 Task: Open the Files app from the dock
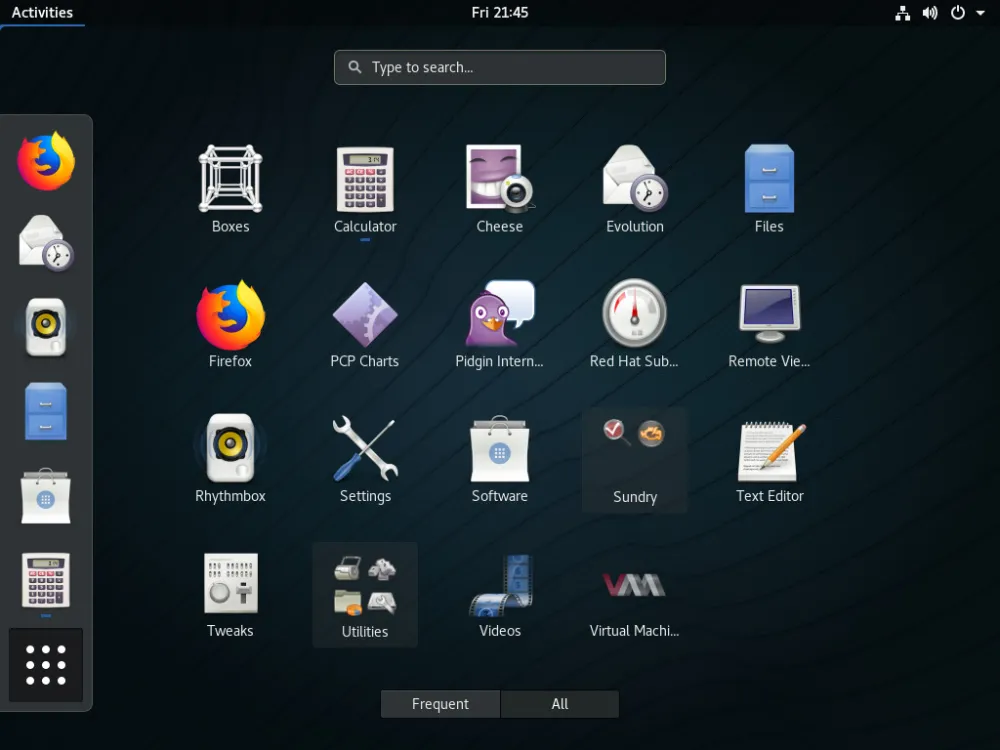(x=44, y=411)
